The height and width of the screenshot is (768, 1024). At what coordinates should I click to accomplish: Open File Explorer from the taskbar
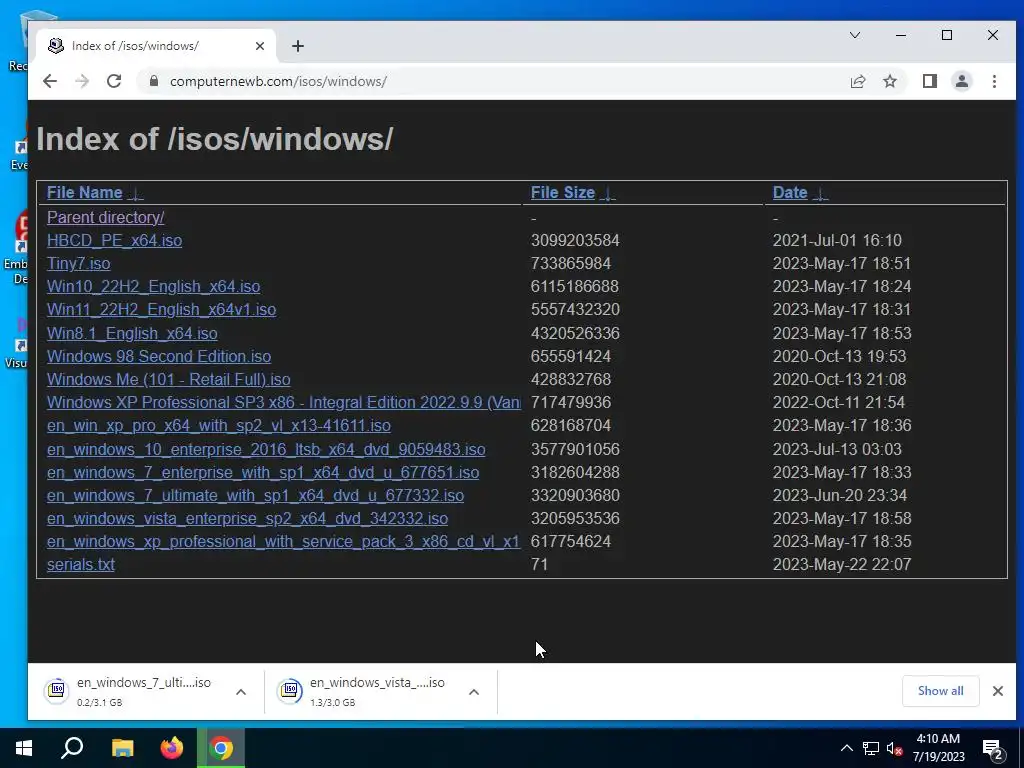click(x=122, y=748)
